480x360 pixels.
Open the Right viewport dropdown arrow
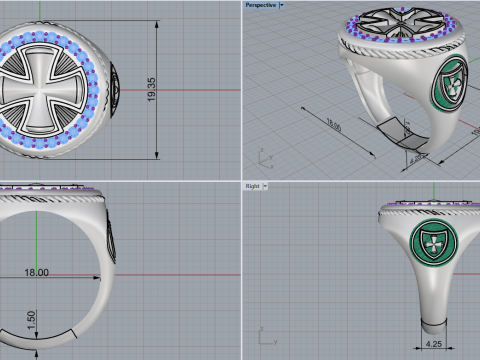265,186
